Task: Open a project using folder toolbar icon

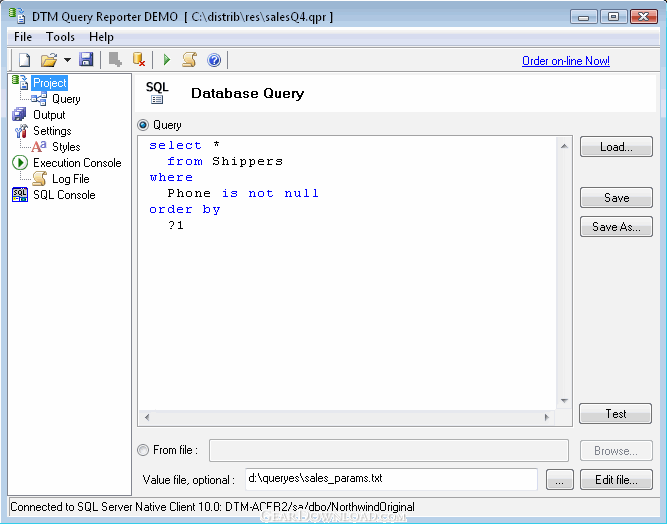Action: click(x=49, y=60)
